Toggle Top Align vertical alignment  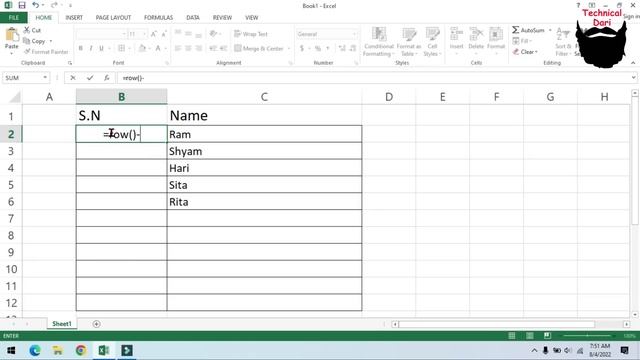pyautogui.click(x=178, y=33)
